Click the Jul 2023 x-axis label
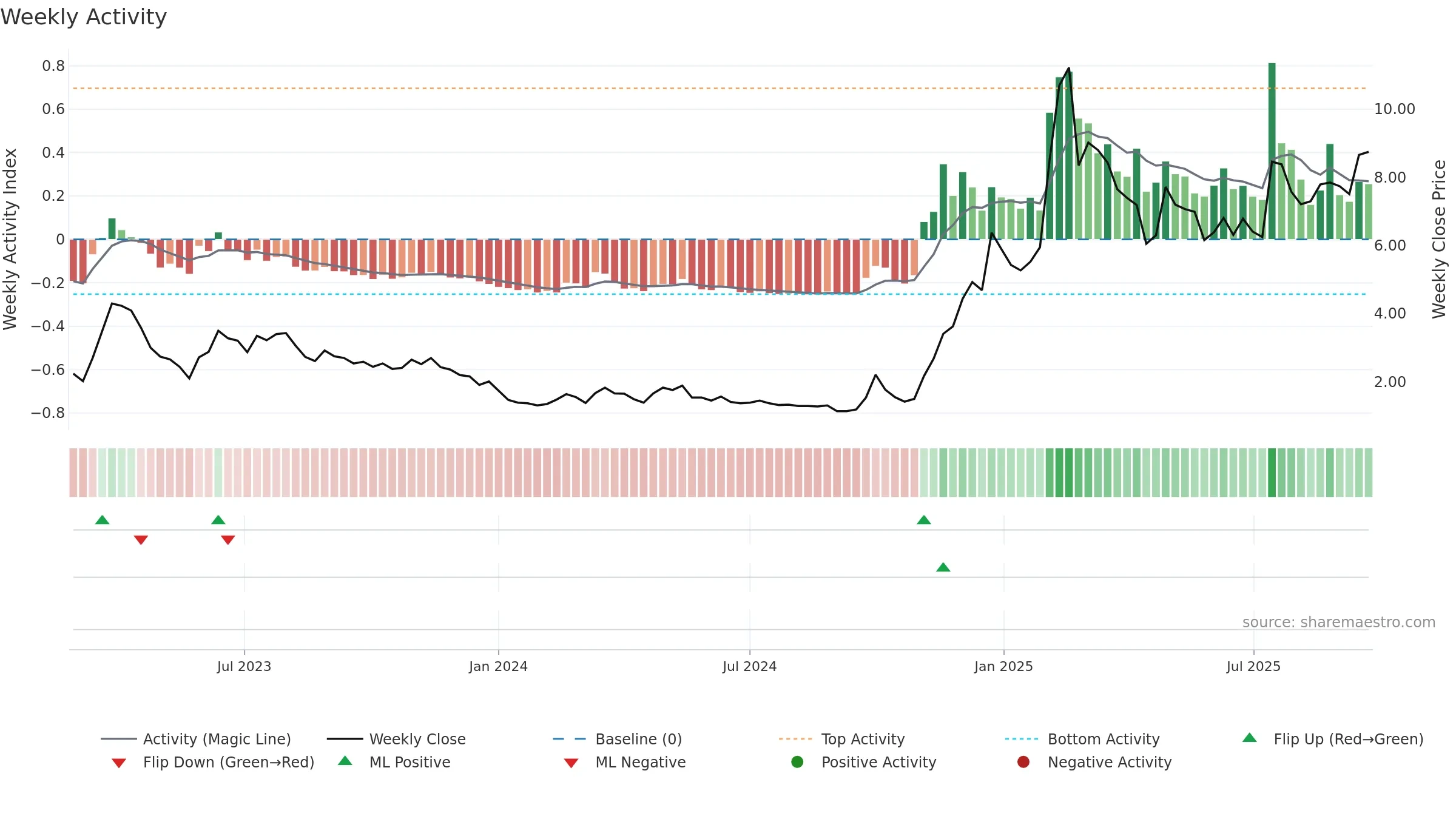The width and height of the screenshot is (1456, 819). [x=244, y=666]
